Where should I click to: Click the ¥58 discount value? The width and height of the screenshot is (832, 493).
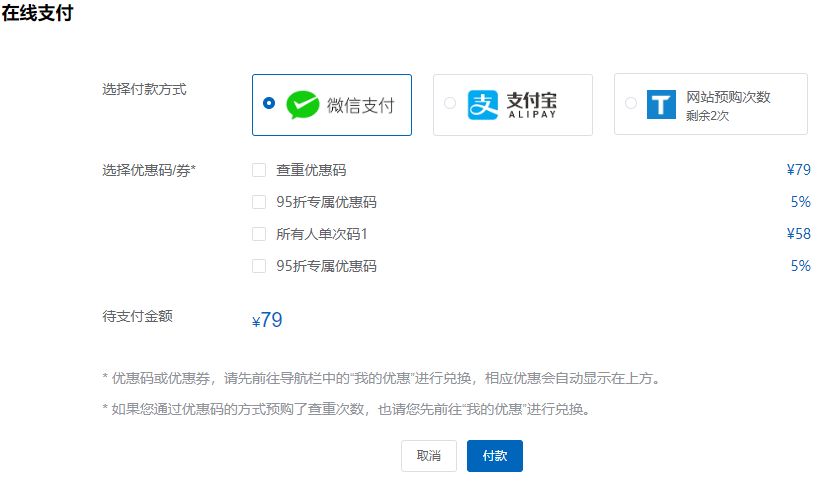tap(799, 234)
